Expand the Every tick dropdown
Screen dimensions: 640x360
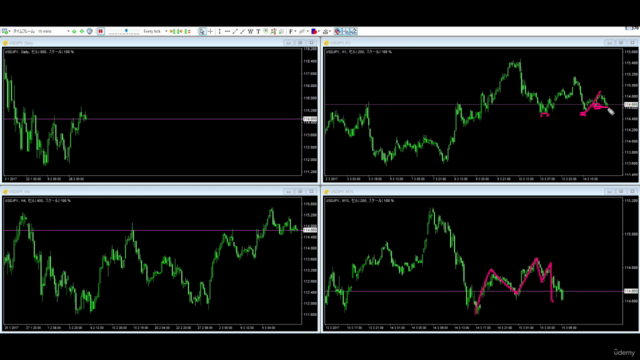(155, 31)
